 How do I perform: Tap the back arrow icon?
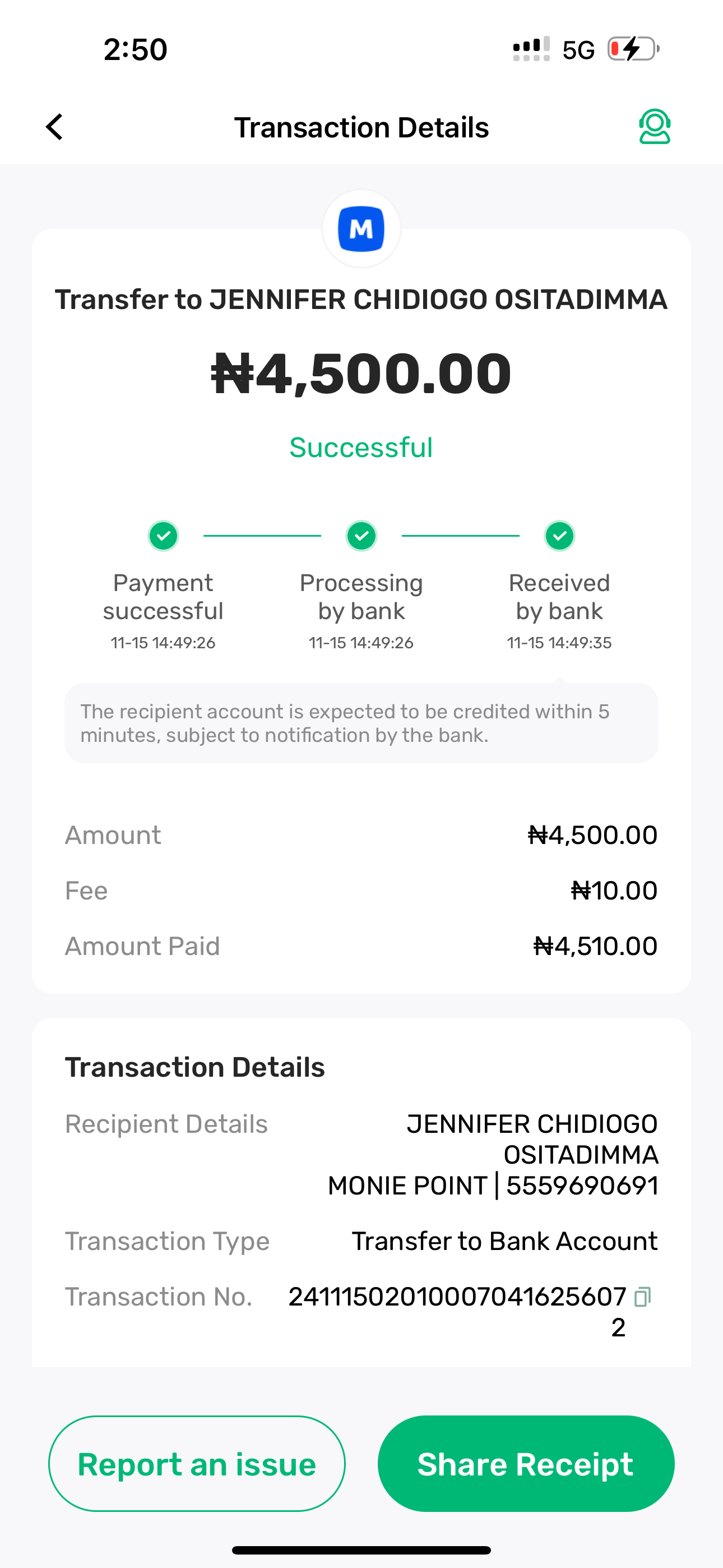coord(55,127)
